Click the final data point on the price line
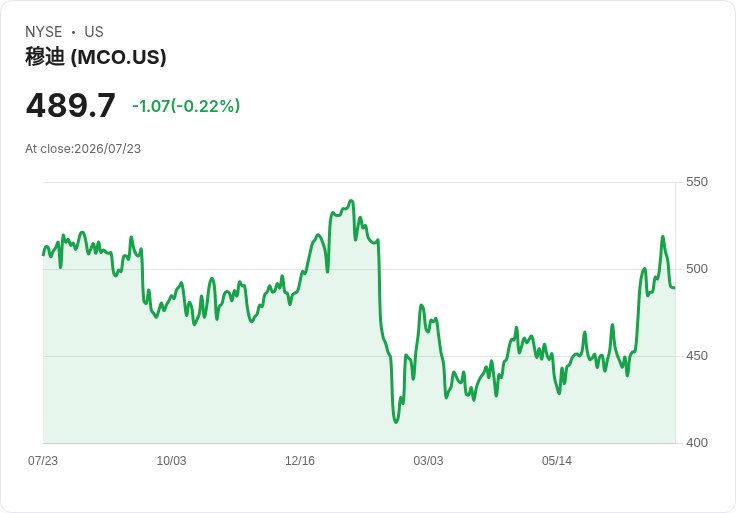The width and height of the screenshot is (736, 513). tap(675, 288)
